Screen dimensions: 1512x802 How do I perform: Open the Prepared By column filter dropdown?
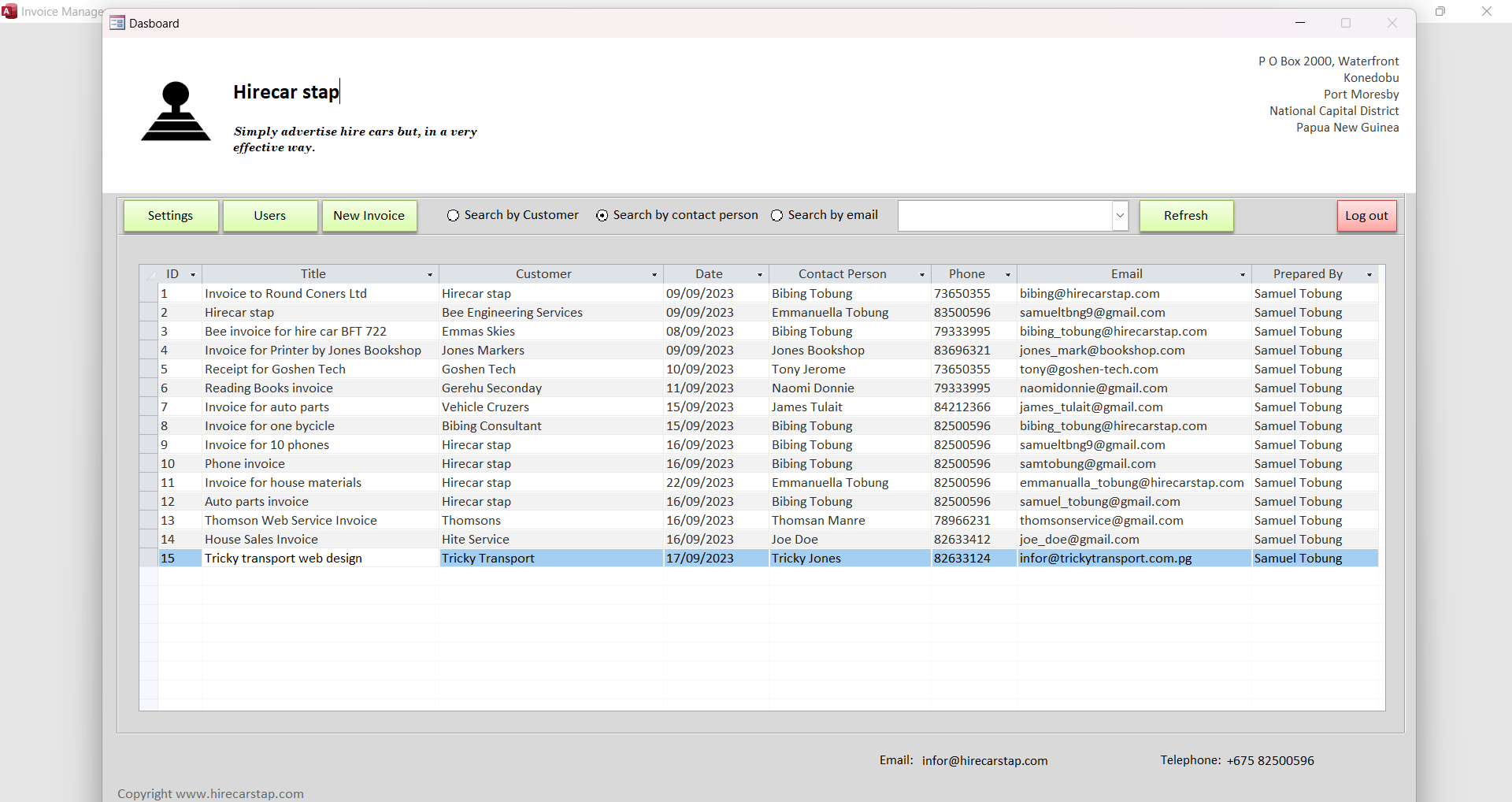pos(1369,275)
